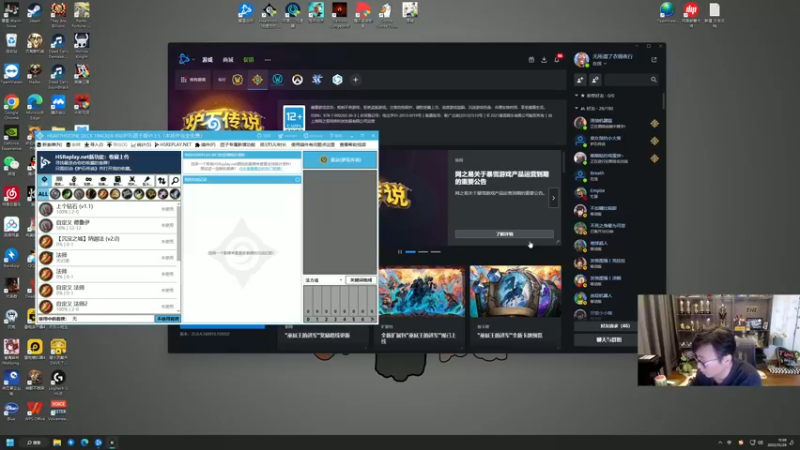Click the friend management icon beside add friend

tap(595, 80)
